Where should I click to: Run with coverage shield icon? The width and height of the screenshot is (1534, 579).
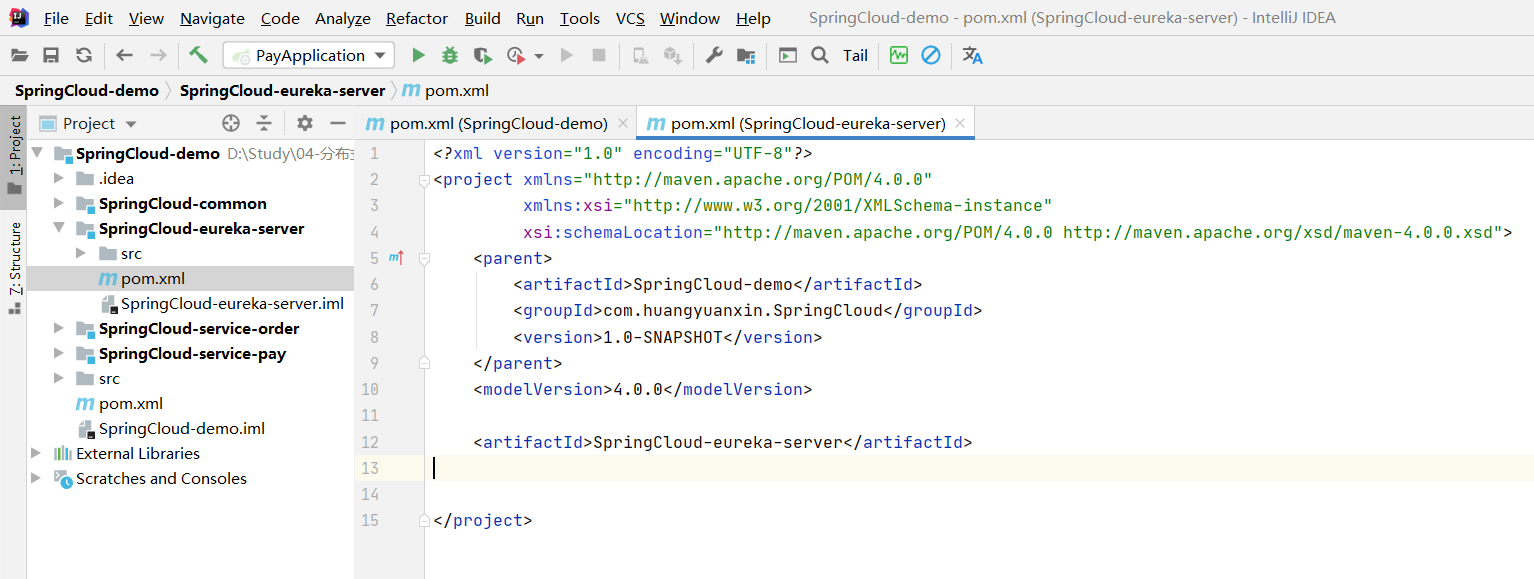point(483,56)
